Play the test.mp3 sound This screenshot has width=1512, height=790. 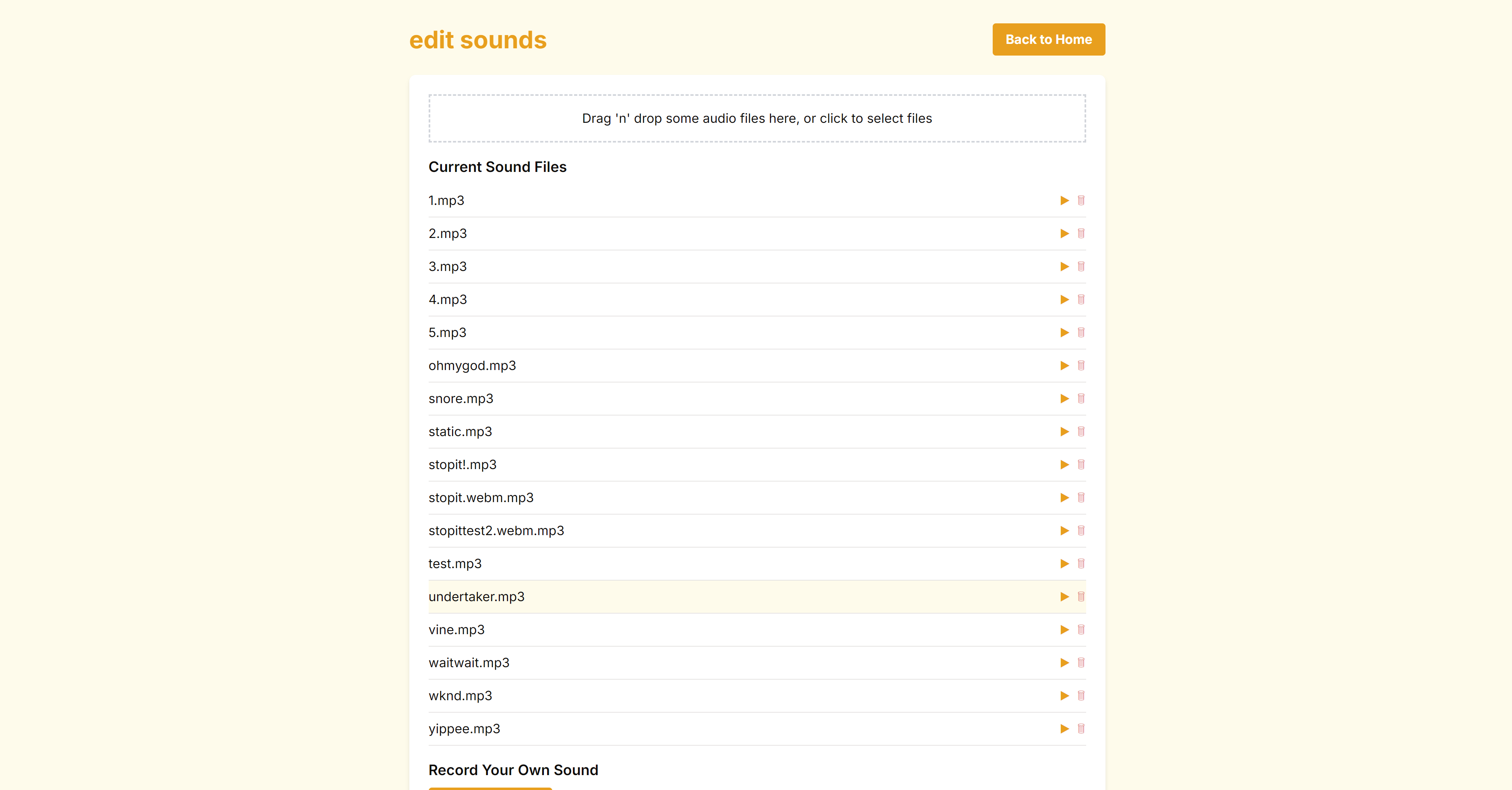point(1064,564)
